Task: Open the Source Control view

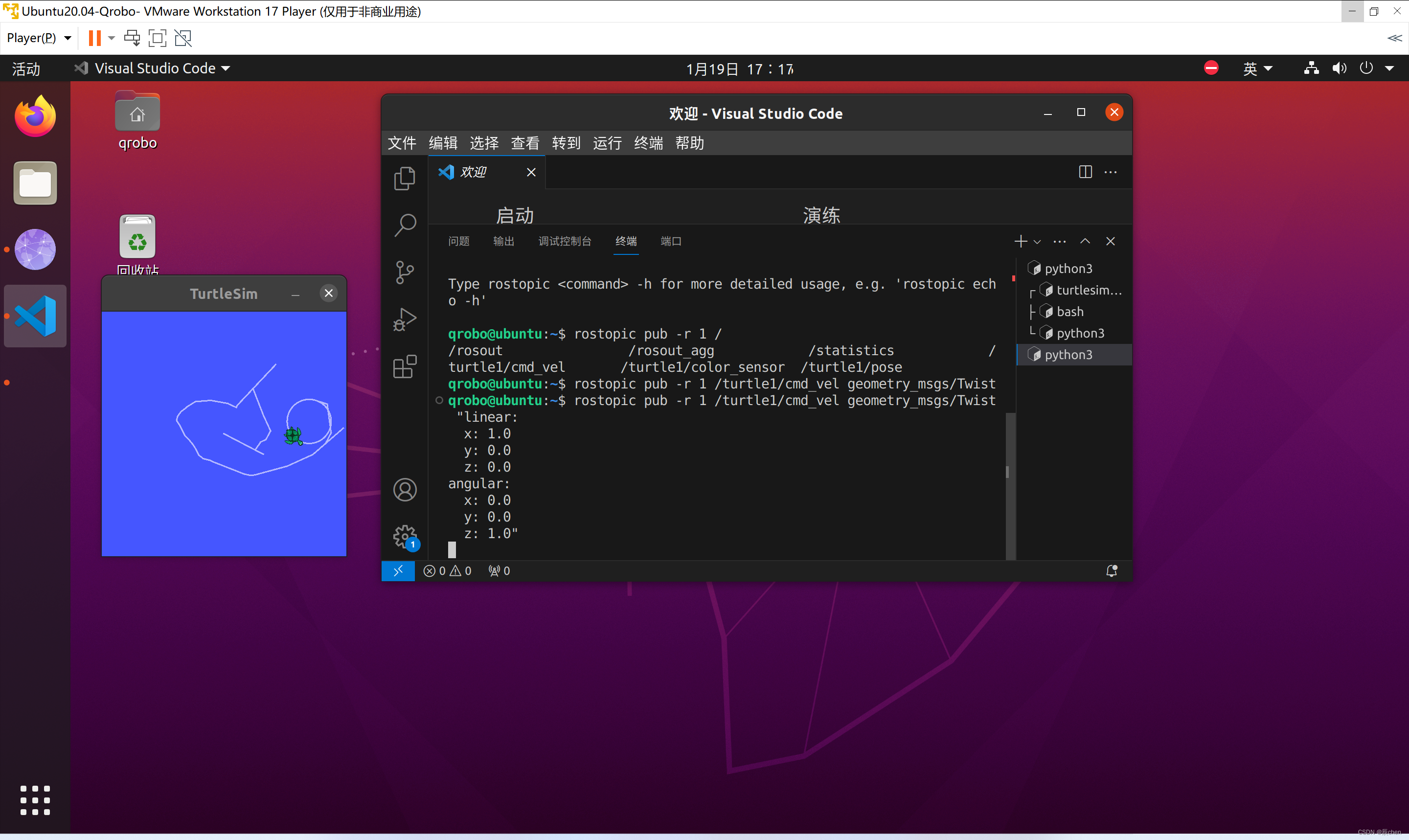Action: coord(405,272)
